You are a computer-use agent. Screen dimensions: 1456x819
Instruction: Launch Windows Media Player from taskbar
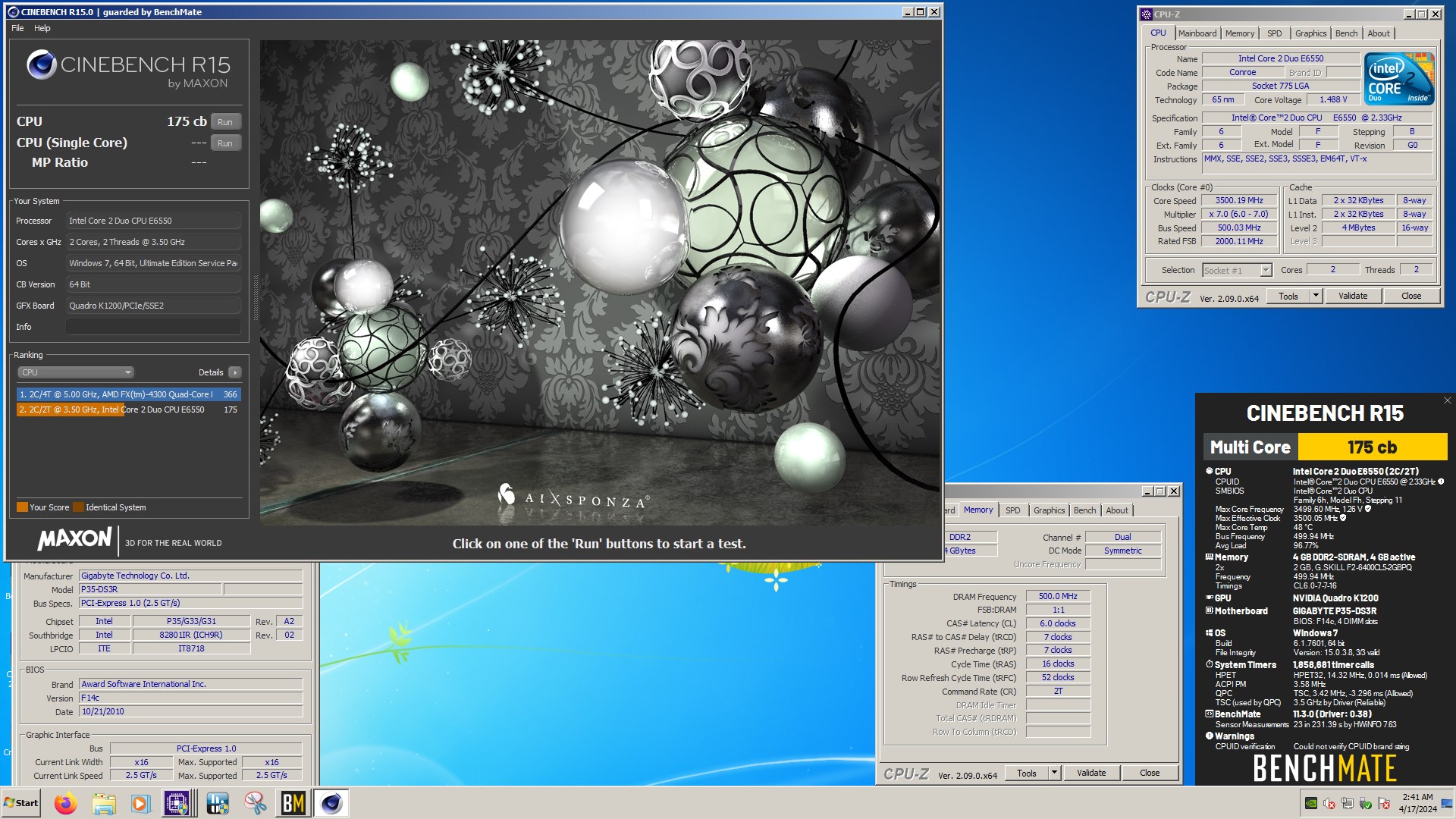point(140,803)
